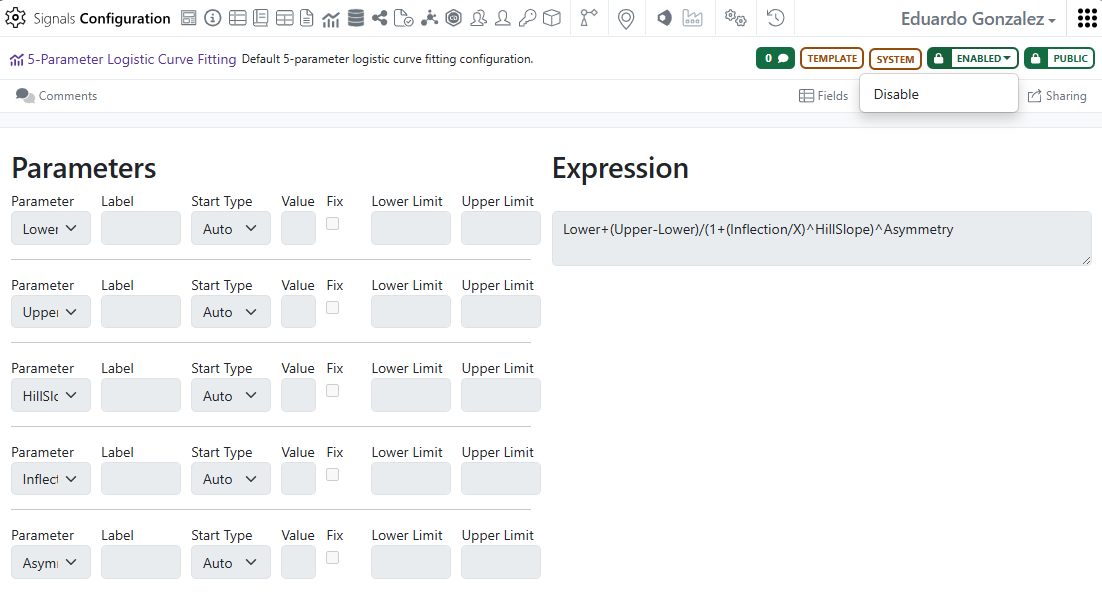
Task: Open the Lower parameter dropdown
Action: click(51, 229)
